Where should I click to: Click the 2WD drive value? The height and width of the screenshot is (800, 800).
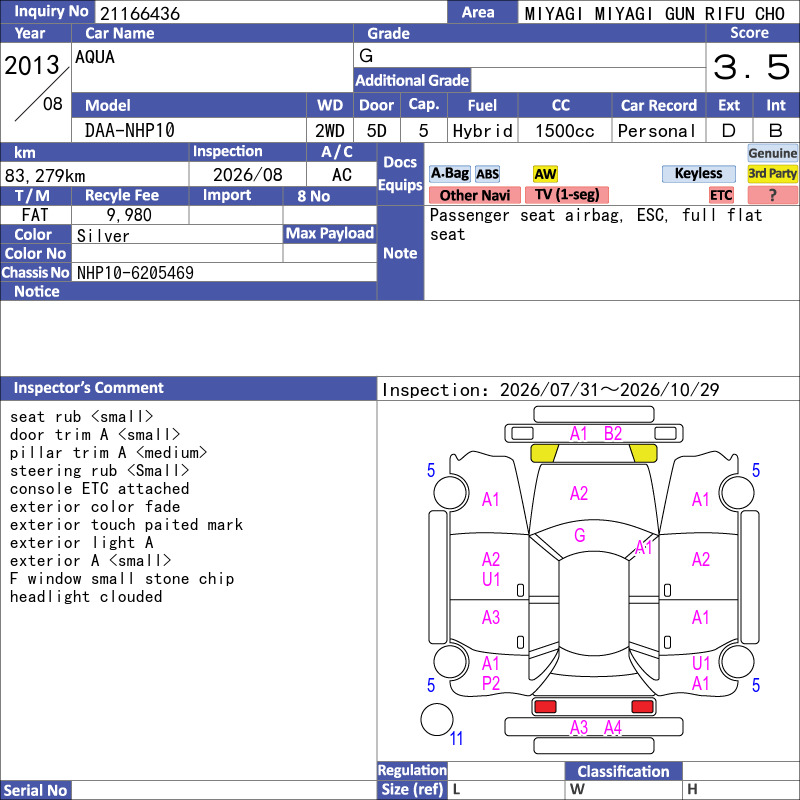(330, 131)
